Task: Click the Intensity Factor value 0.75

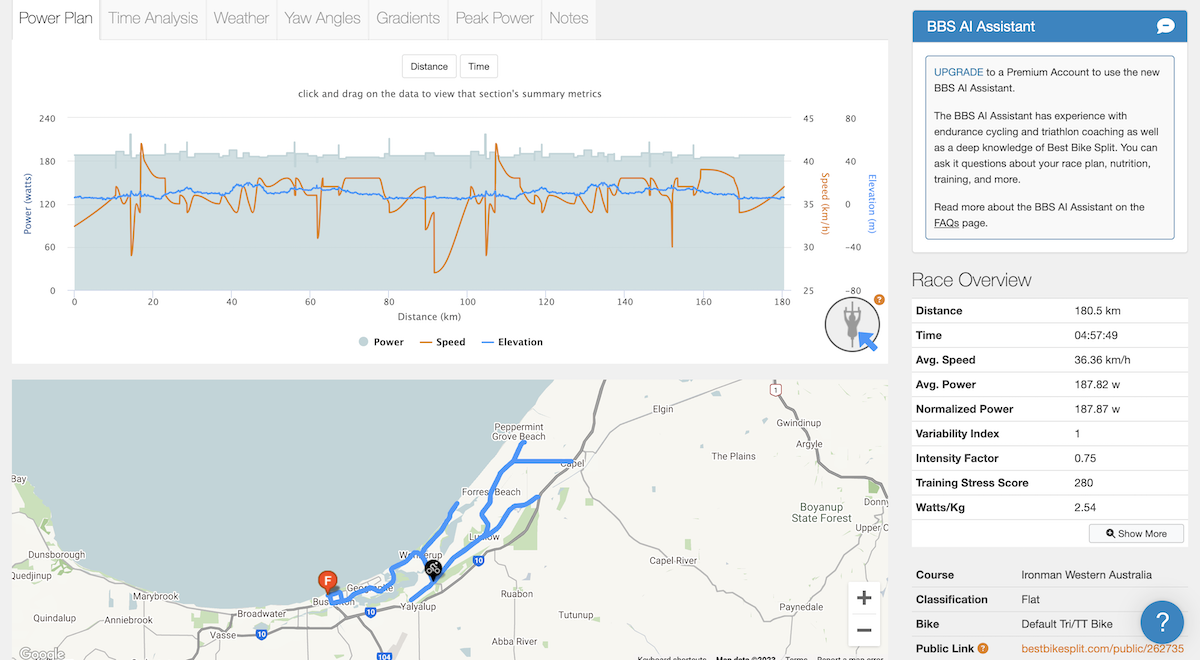Action: pyautogui.click(x=1085, y=458)
